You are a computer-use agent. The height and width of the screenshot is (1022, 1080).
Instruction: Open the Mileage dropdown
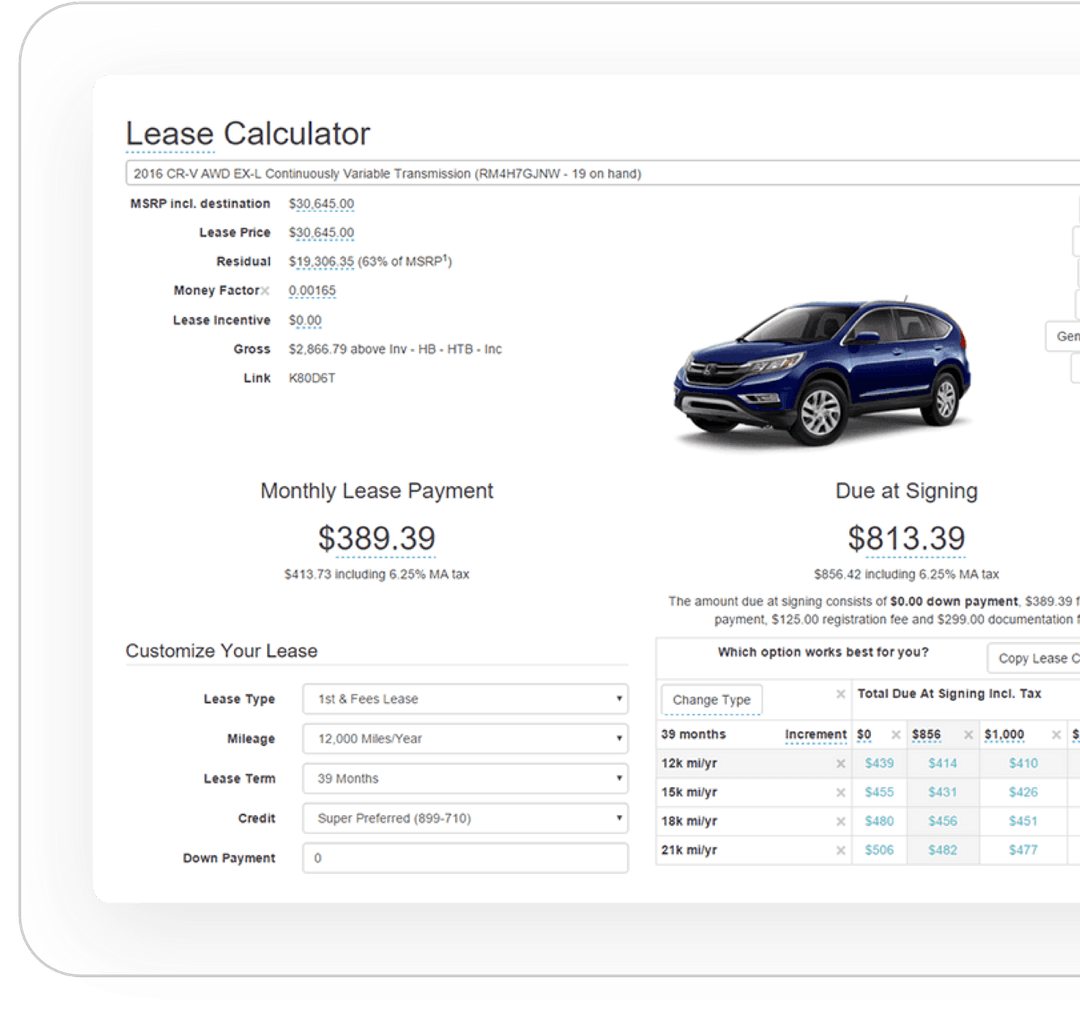tap(466, 739)
